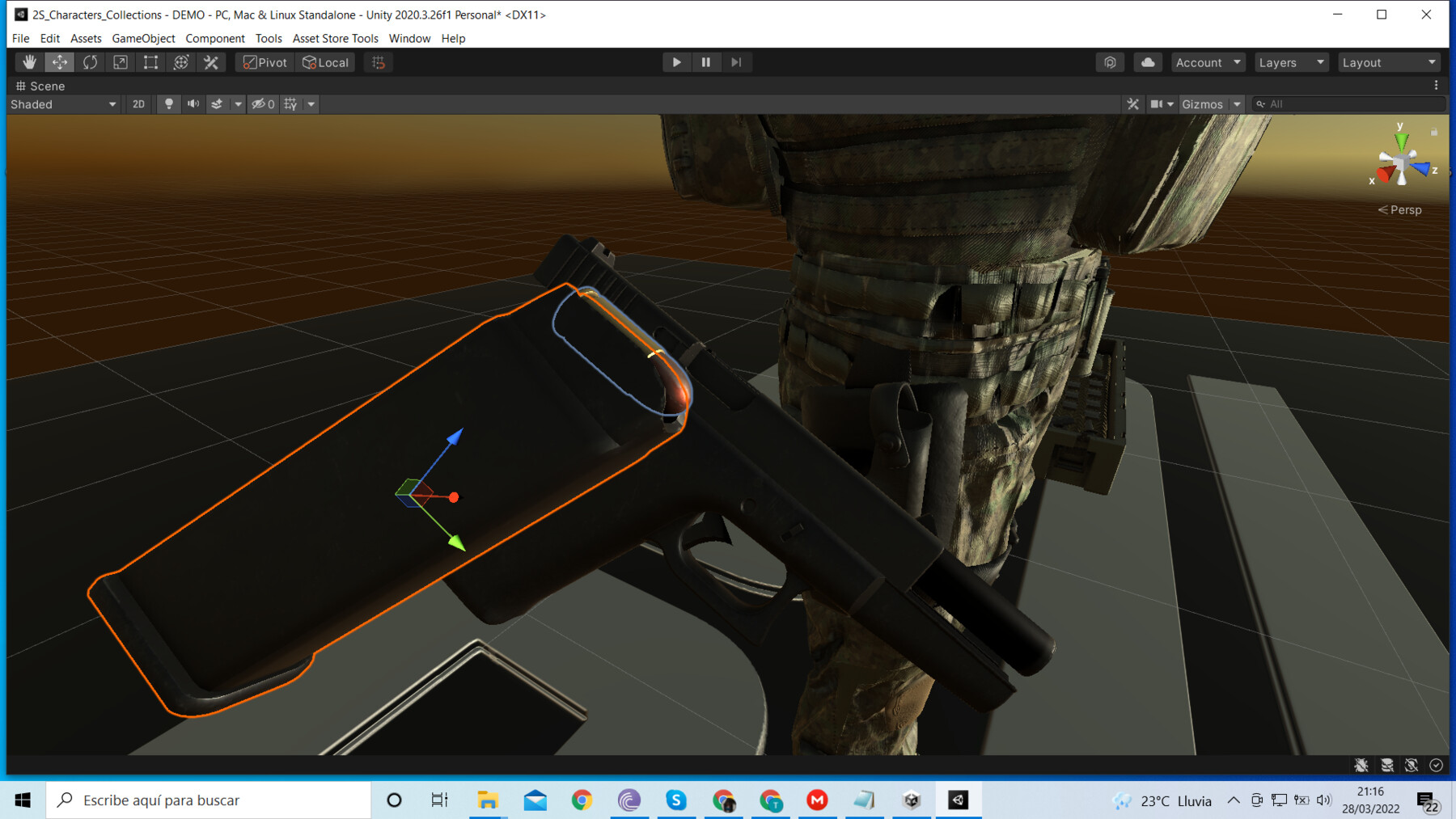Toggle 2D scene view mode
The height and width of the screenshot is (819, 1456).
[138, 104]
